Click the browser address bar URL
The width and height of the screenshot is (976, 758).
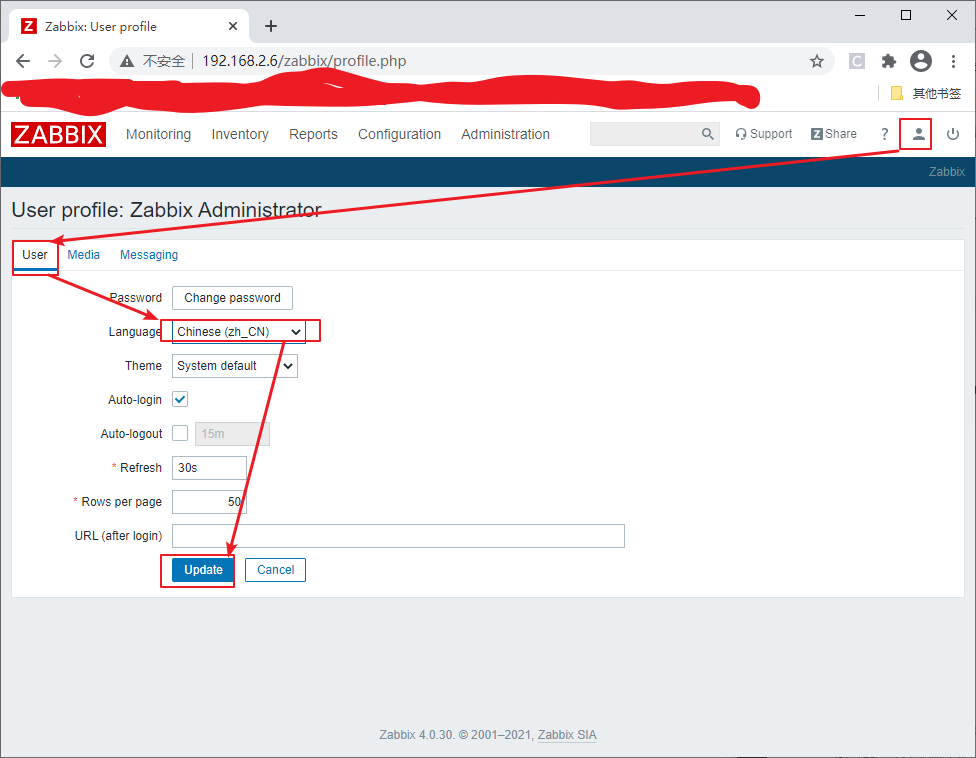[304, 61]
